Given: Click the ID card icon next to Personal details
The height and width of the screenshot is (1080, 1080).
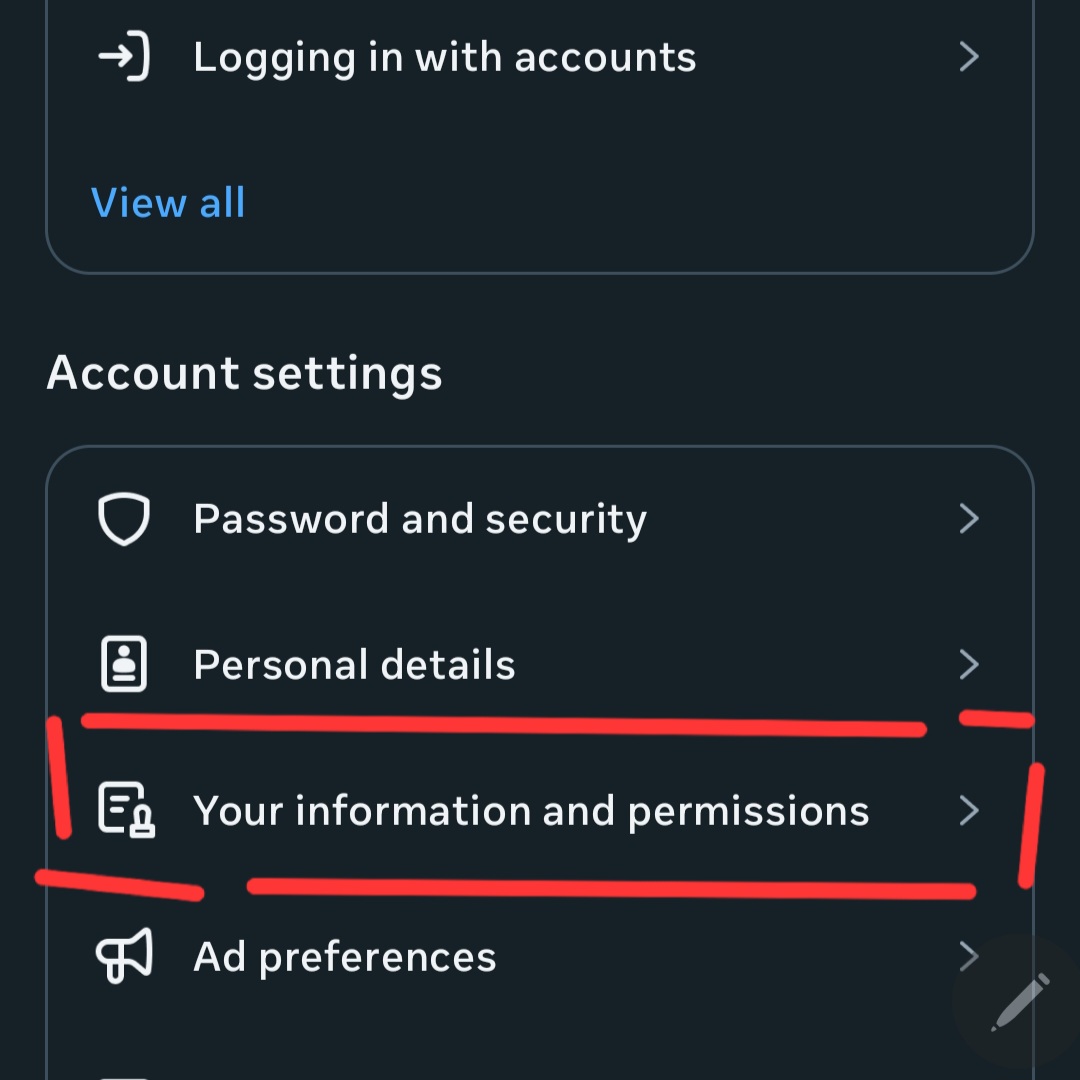Looking at the screenshot, I should [123, 663].
